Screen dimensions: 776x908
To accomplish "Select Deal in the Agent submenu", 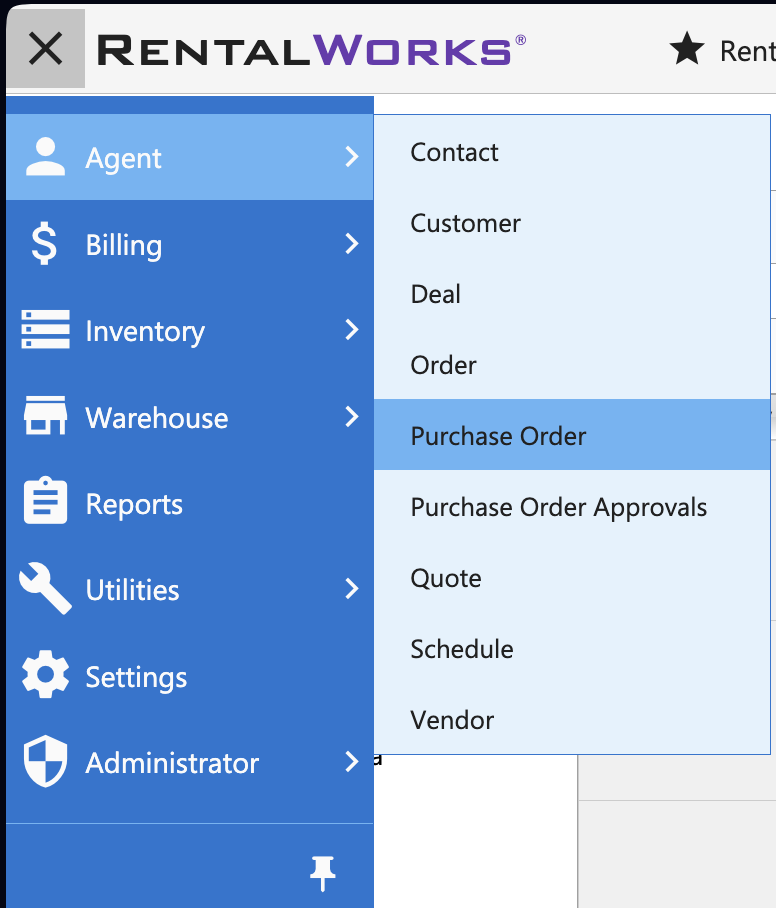I will tap(572, 294).
